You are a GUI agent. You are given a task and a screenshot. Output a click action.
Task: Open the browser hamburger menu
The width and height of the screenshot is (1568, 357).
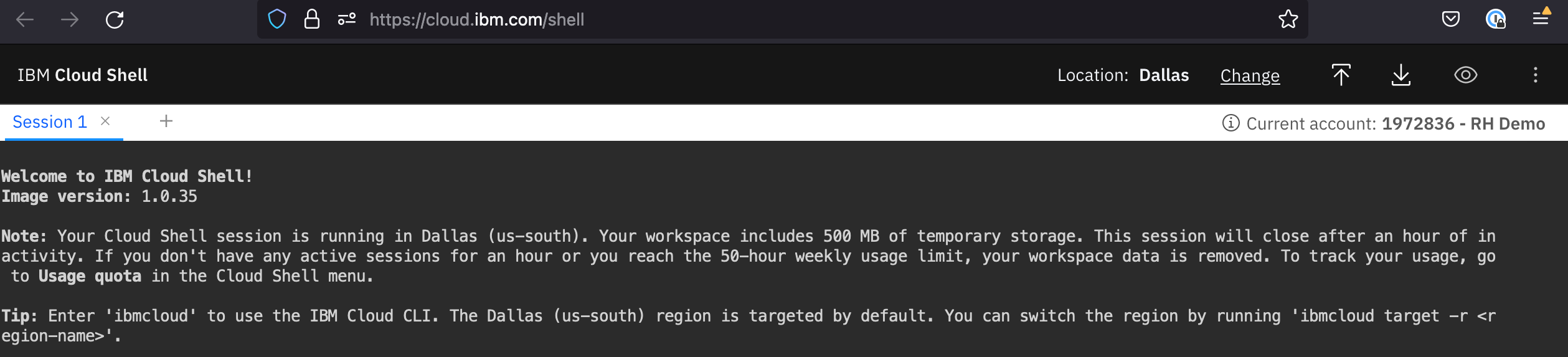tap(1541, 19)
